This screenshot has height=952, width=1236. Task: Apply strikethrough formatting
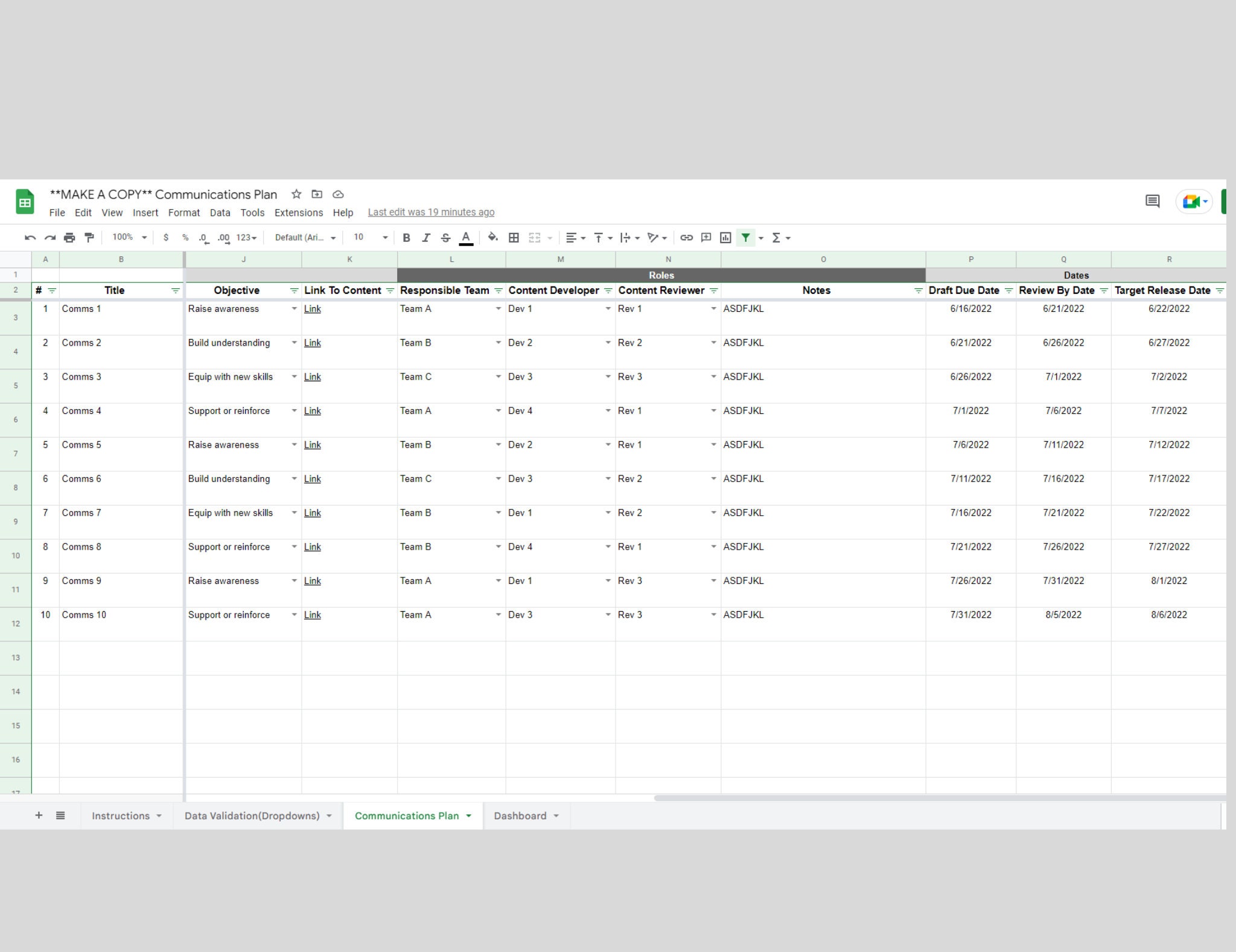tap(445, 238)
